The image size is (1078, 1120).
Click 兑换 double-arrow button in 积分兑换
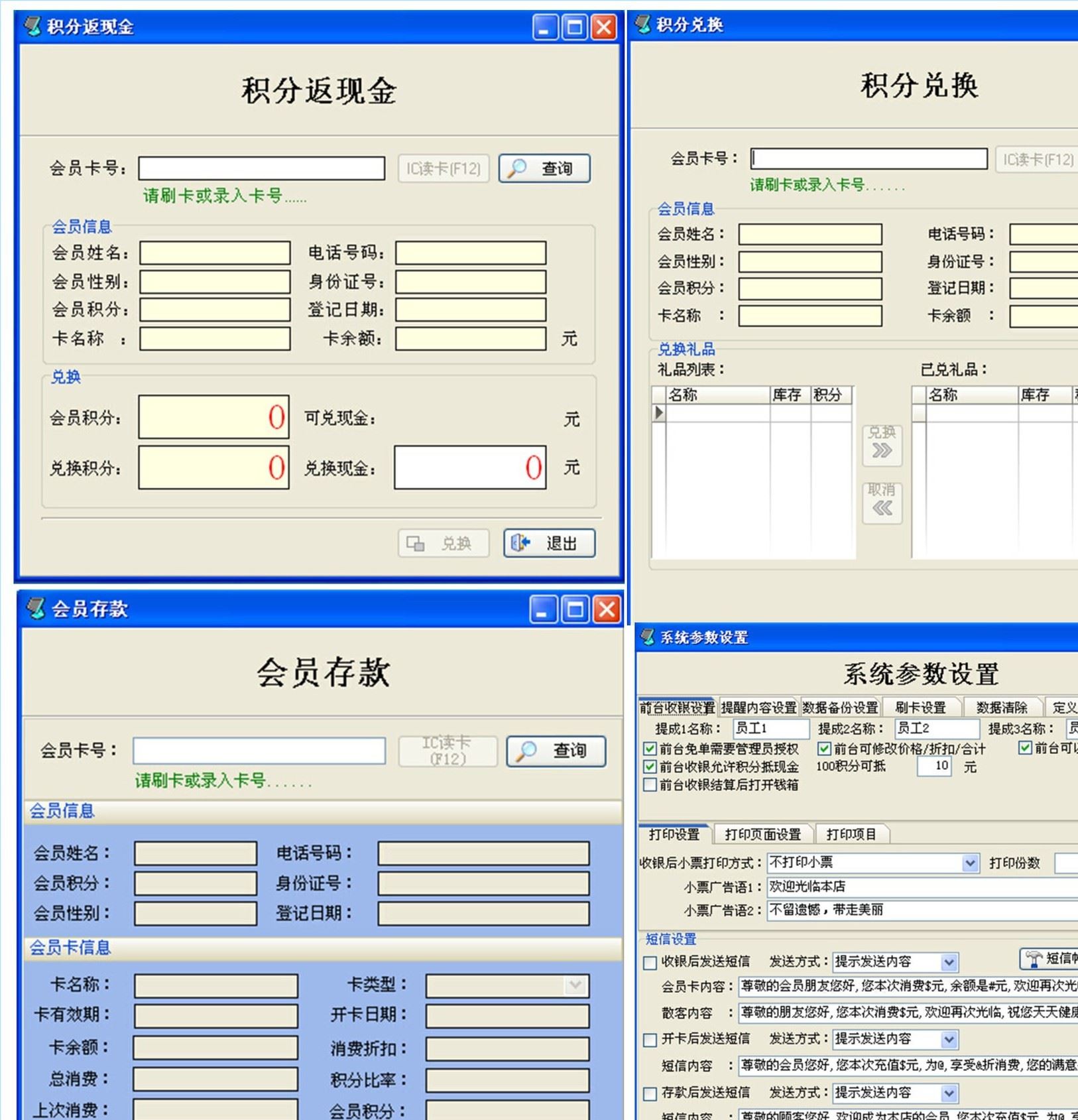pos(882,444)
